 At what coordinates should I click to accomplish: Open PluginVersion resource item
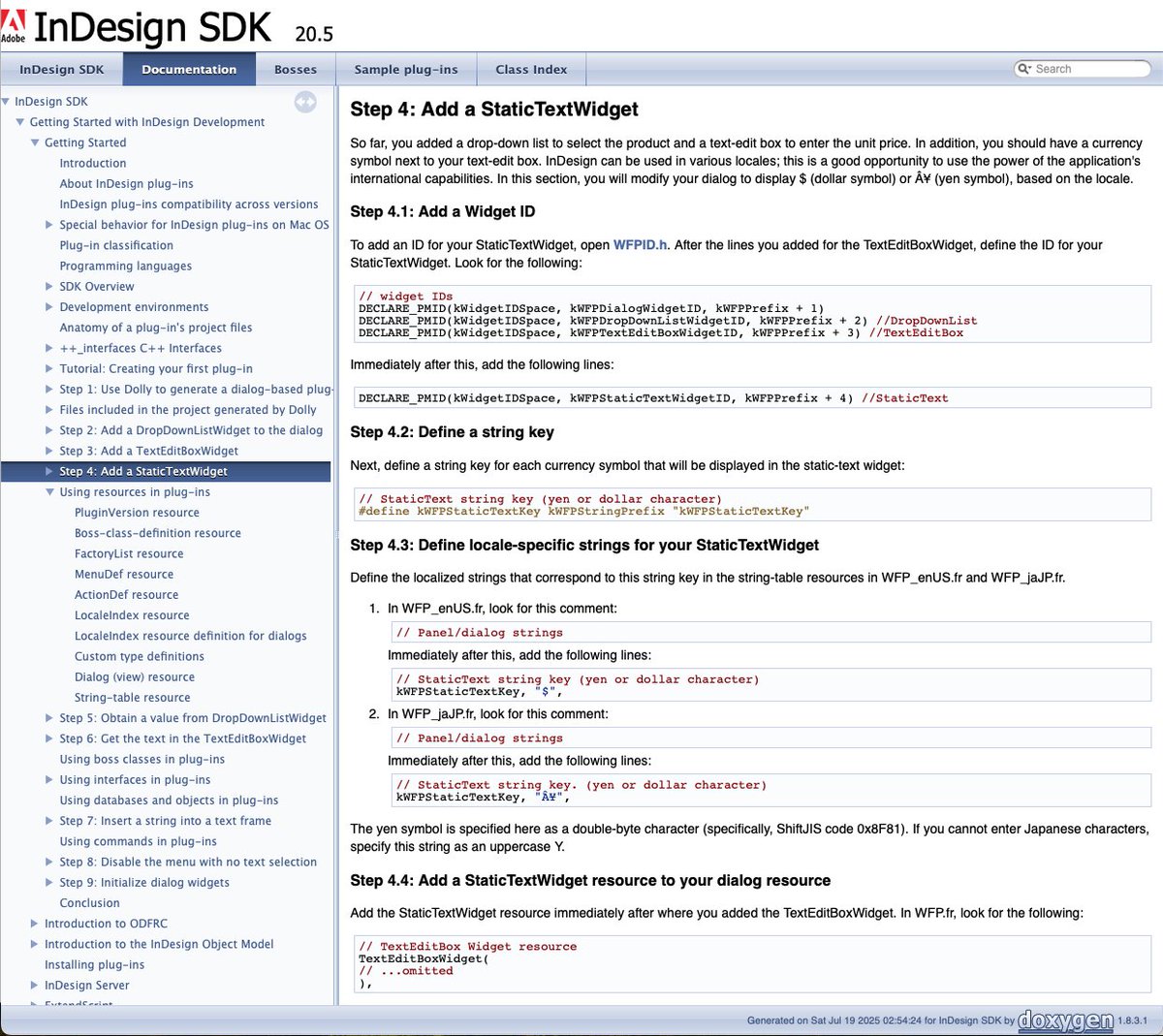tap(137, 513)
